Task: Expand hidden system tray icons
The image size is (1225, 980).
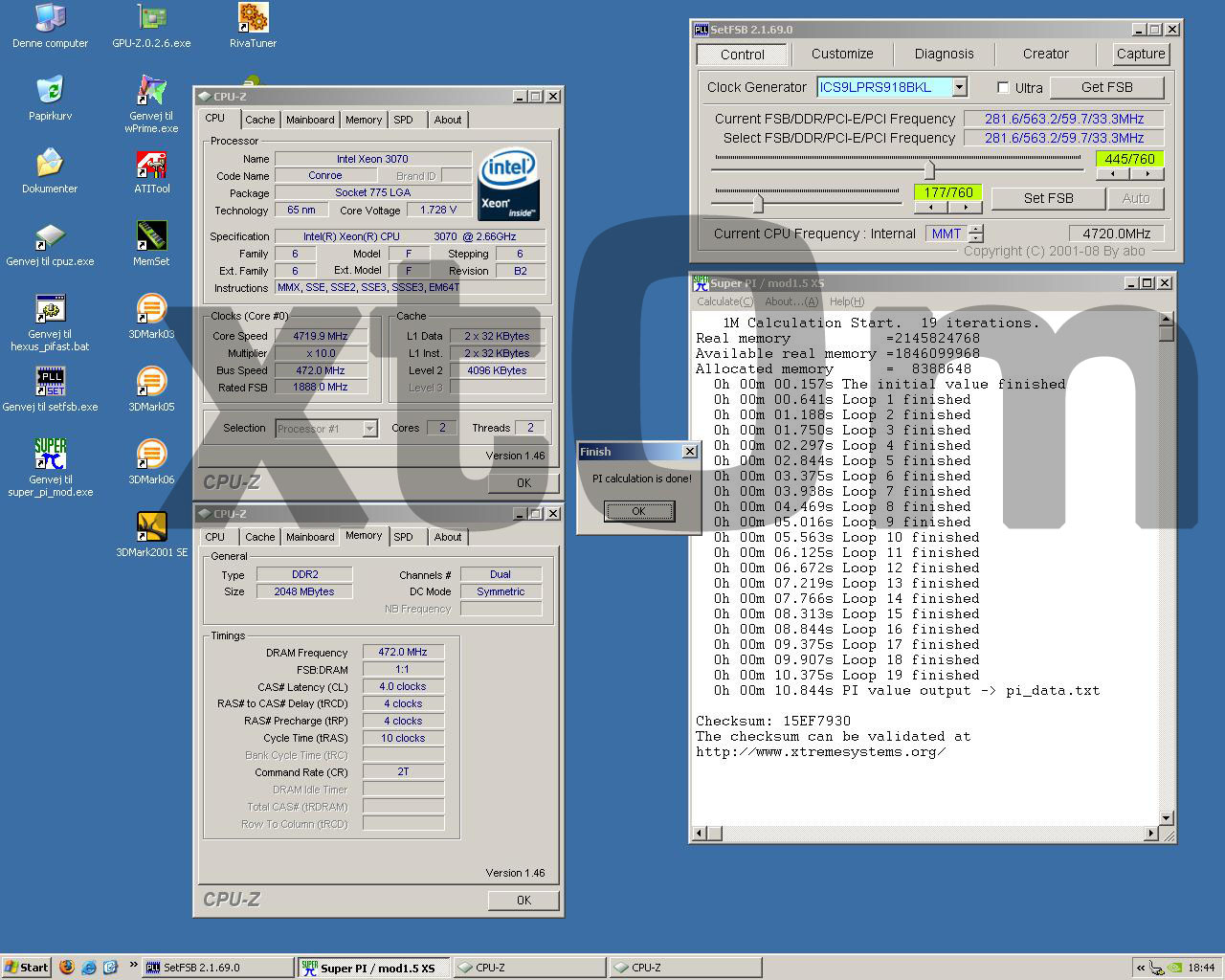Action: coord(1141,968)
